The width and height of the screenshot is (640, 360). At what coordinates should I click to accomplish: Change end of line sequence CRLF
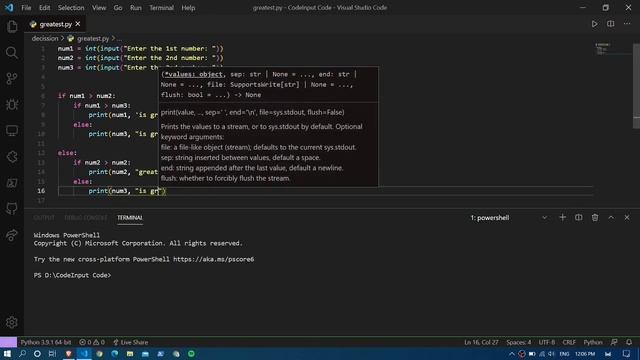(569, 342)
